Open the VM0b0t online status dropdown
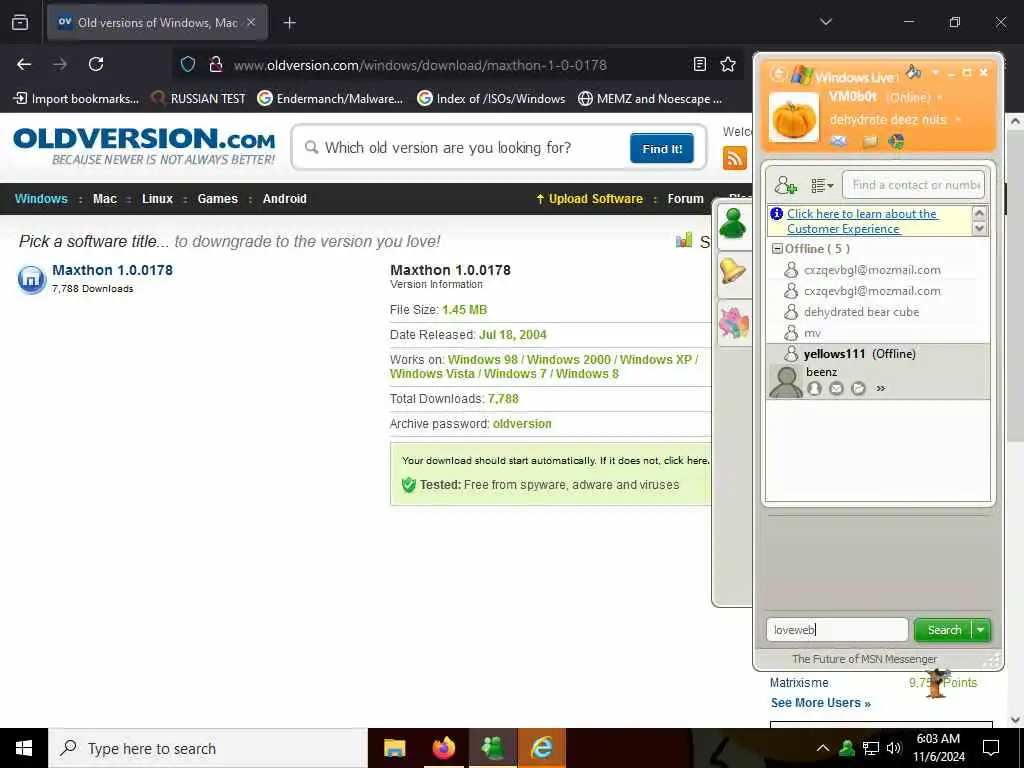The height and width of the screenshot is (768, 1024). point(940,98)
